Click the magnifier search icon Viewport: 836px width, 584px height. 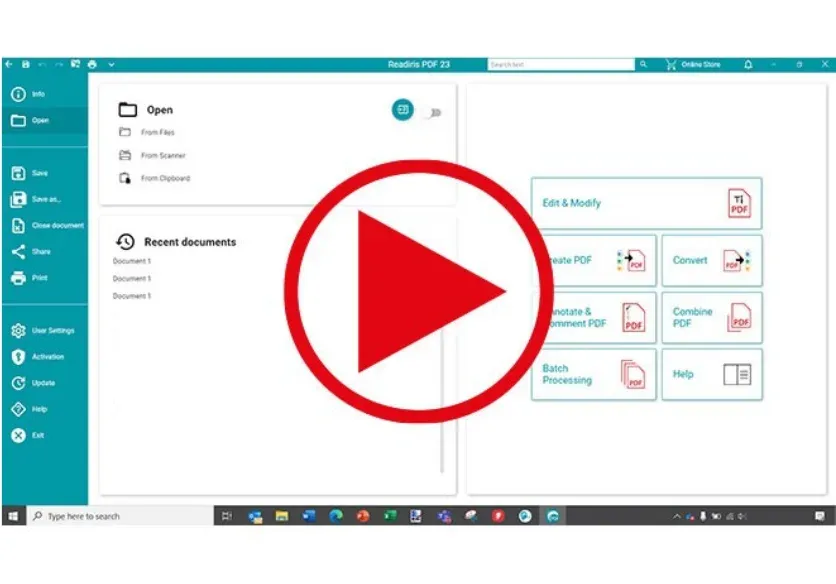(x=644, y=65)
